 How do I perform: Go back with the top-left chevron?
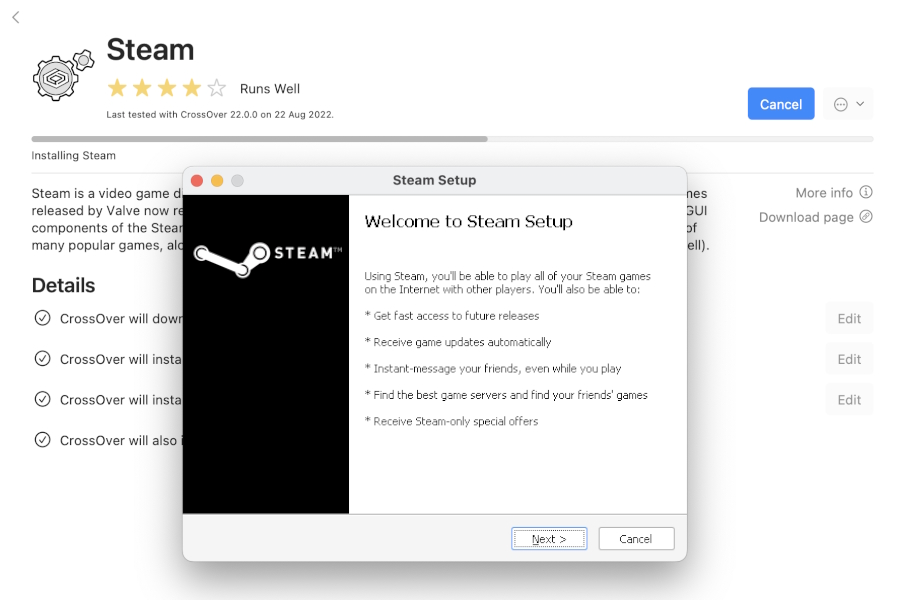(16, 17)
